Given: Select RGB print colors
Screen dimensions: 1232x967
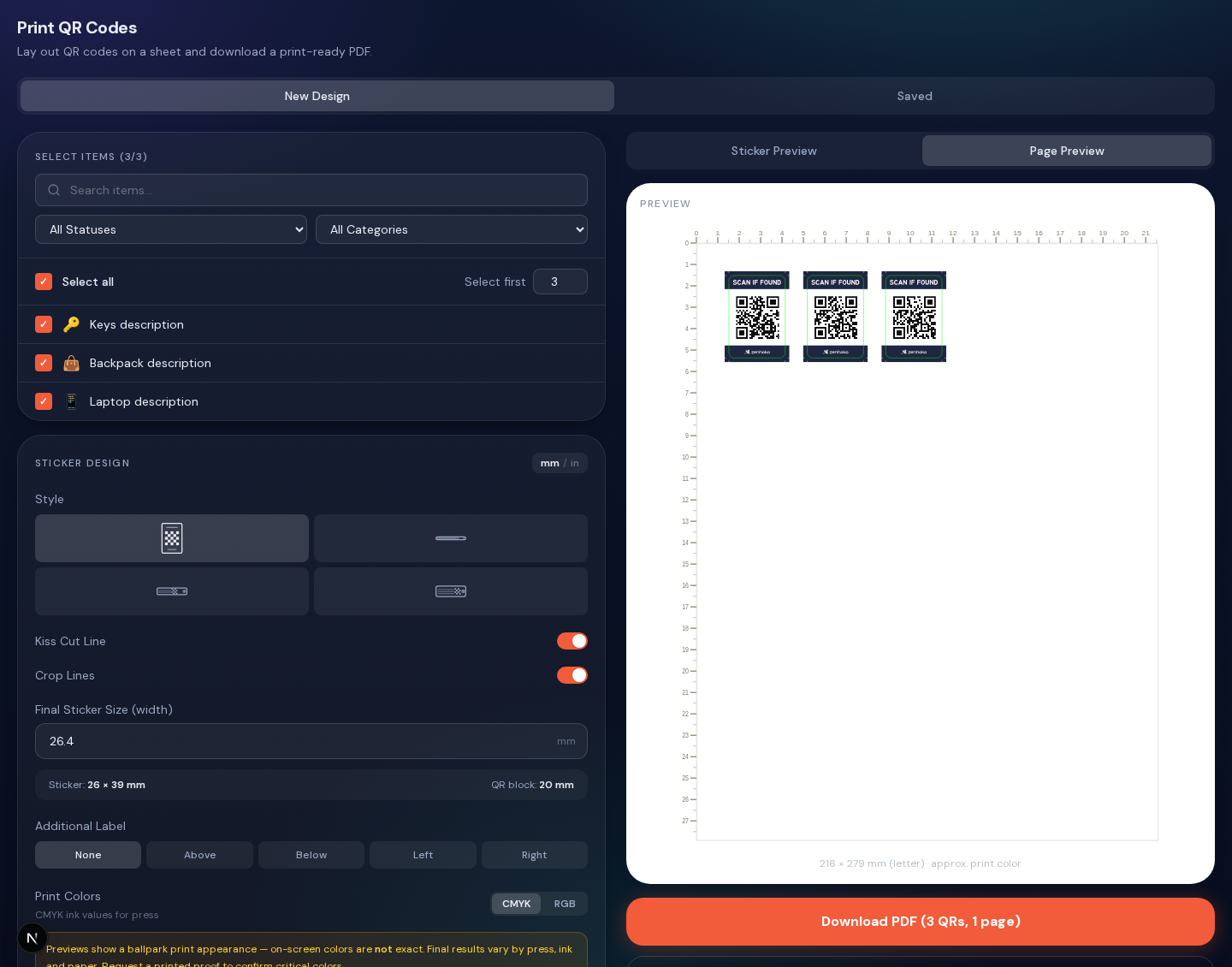Looking at the screenshot, I should 565,904.
